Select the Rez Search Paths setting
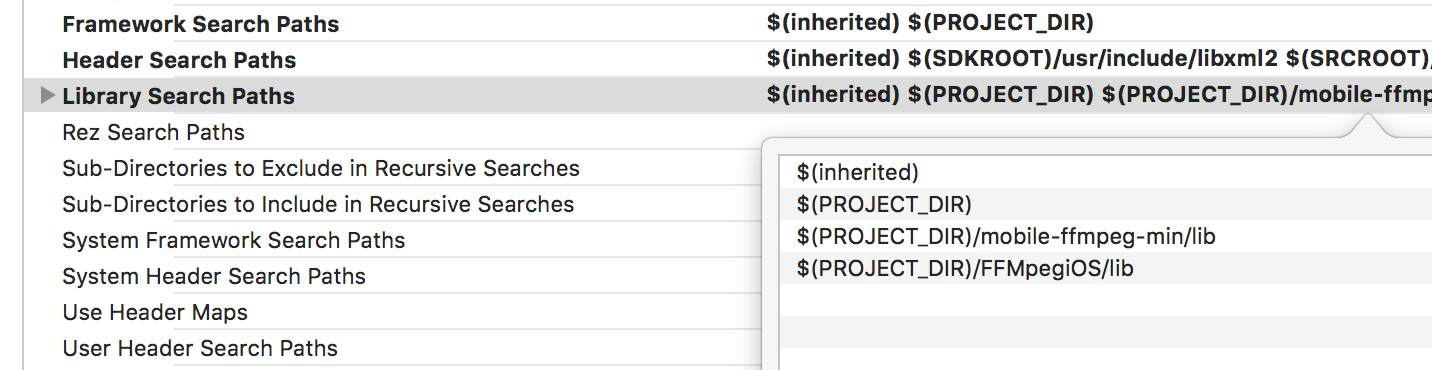 [153, 132]
